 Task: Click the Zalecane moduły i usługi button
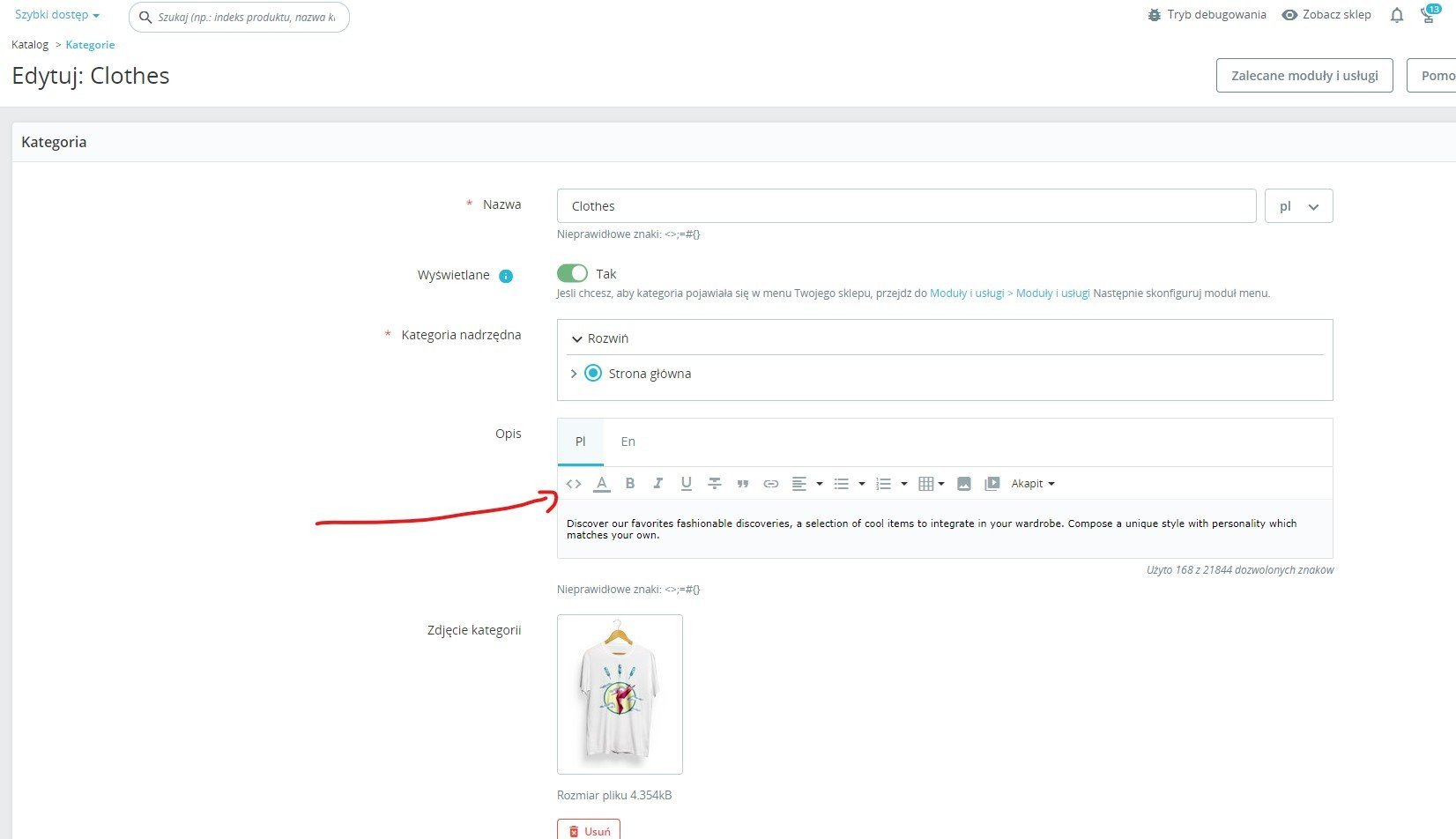(x=1304, y=76)
